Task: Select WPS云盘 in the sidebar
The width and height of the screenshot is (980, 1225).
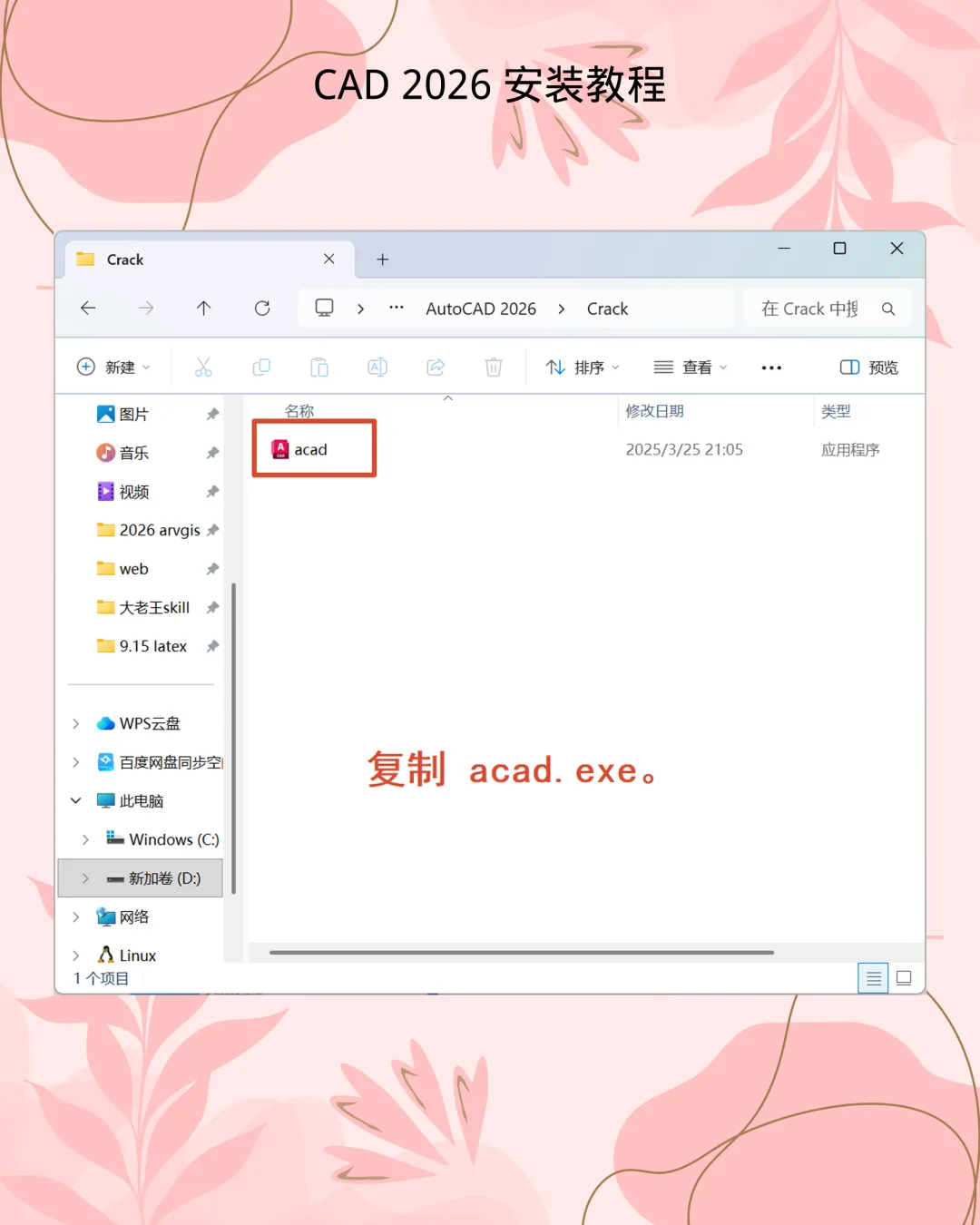Action: coord(138,723)
